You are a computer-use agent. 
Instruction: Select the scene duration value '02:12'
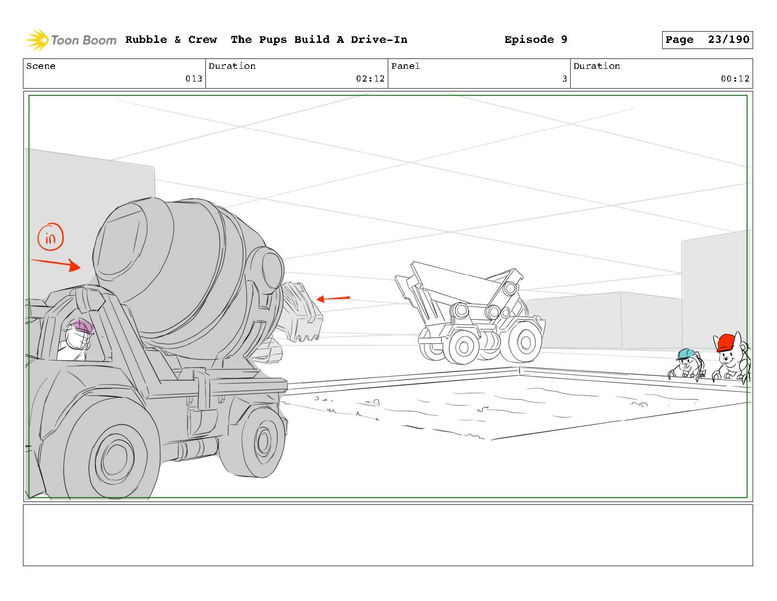(370, 79)
